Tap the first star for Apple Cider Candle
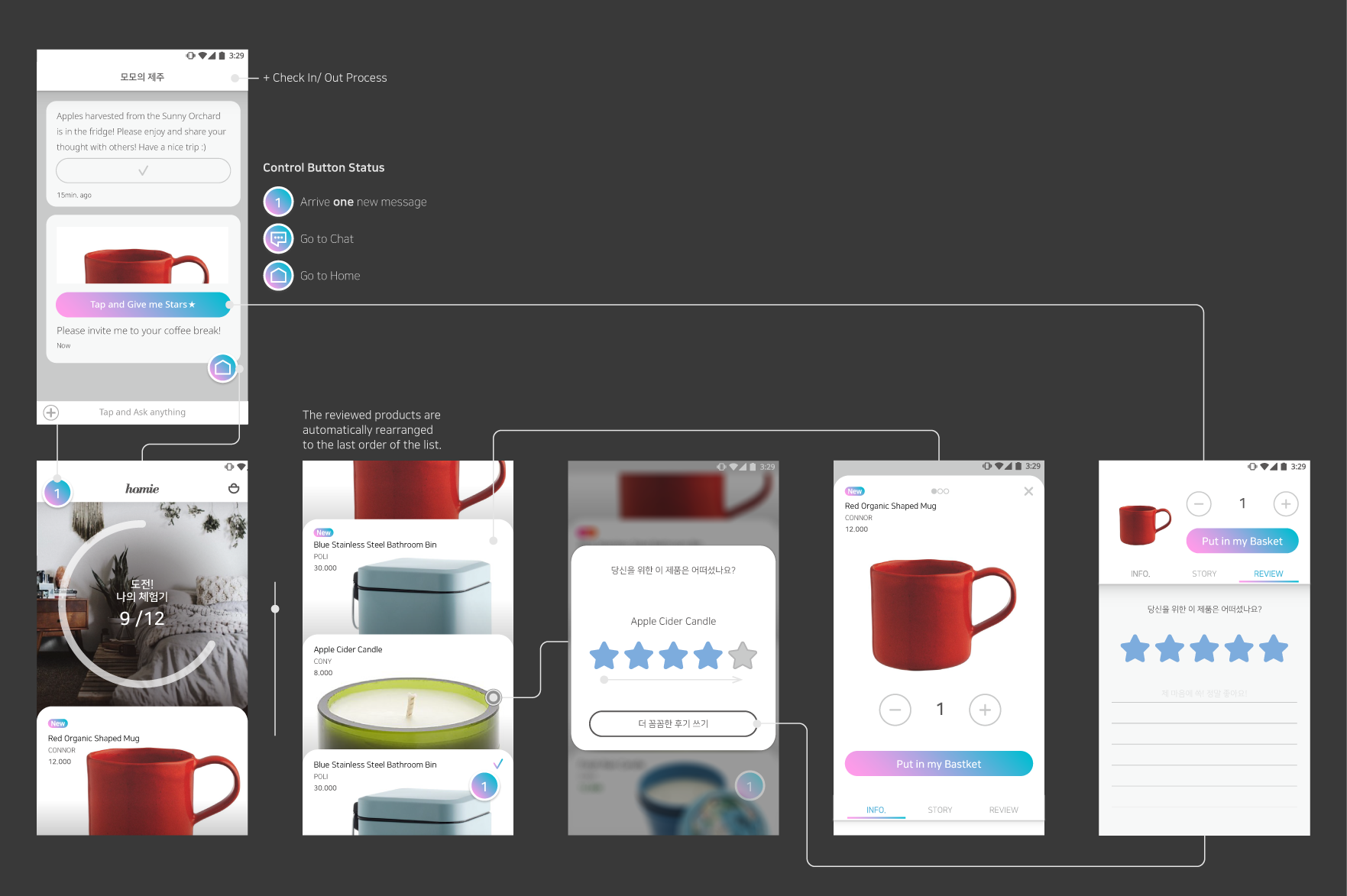 [x=604, y=655]
